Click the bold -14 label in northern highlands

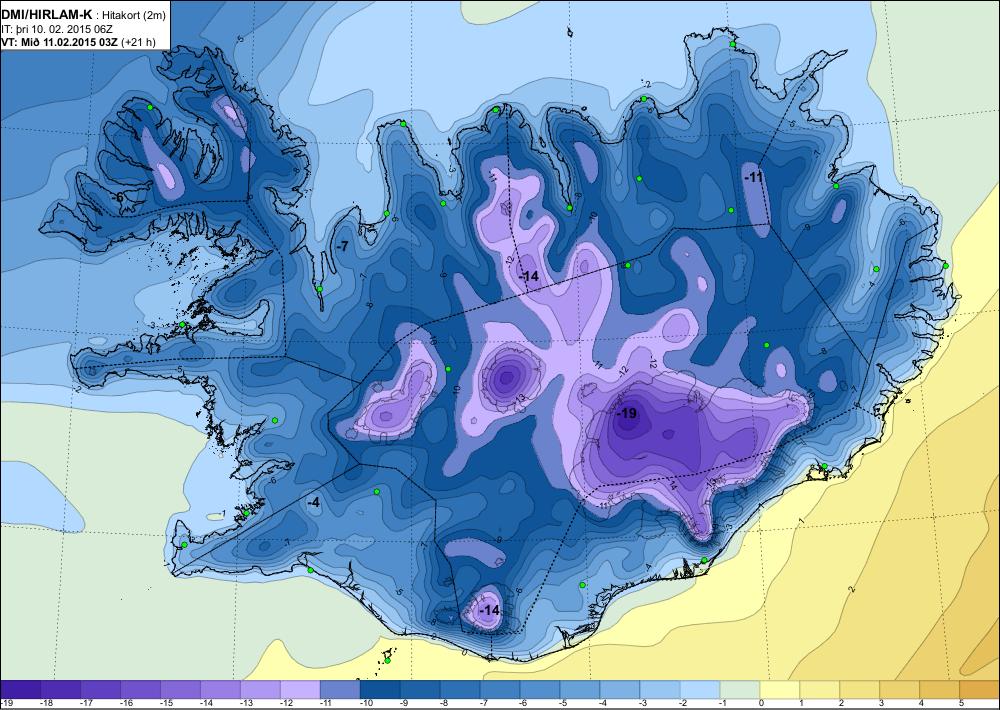528,276
